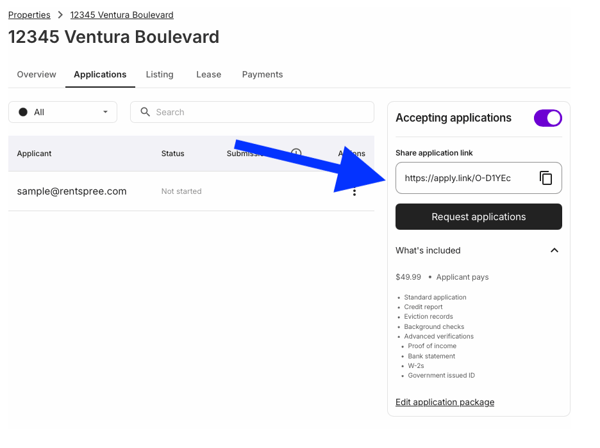Click the dropdown caret in the All filter
This screenshot has width=600, height=448.
(105, 112)
